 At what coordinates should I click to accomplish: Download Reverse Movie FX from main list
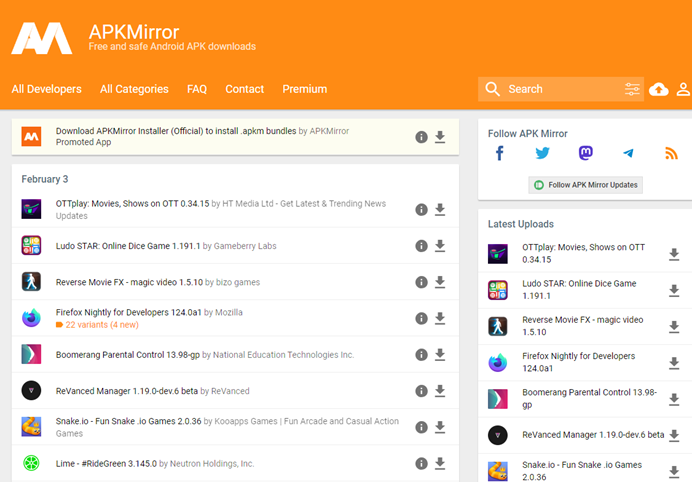[440, 282]
